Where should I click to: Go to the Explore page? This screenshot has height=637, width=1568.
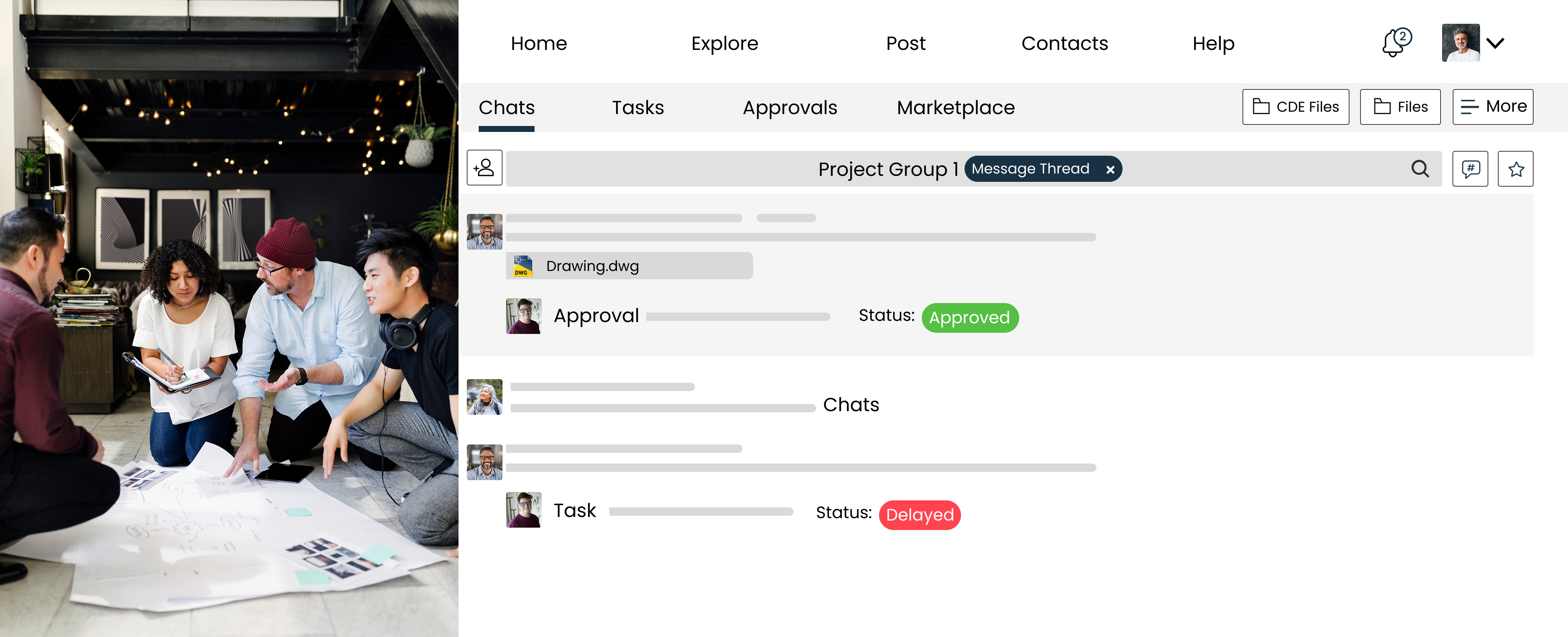(x=724, y=43)
